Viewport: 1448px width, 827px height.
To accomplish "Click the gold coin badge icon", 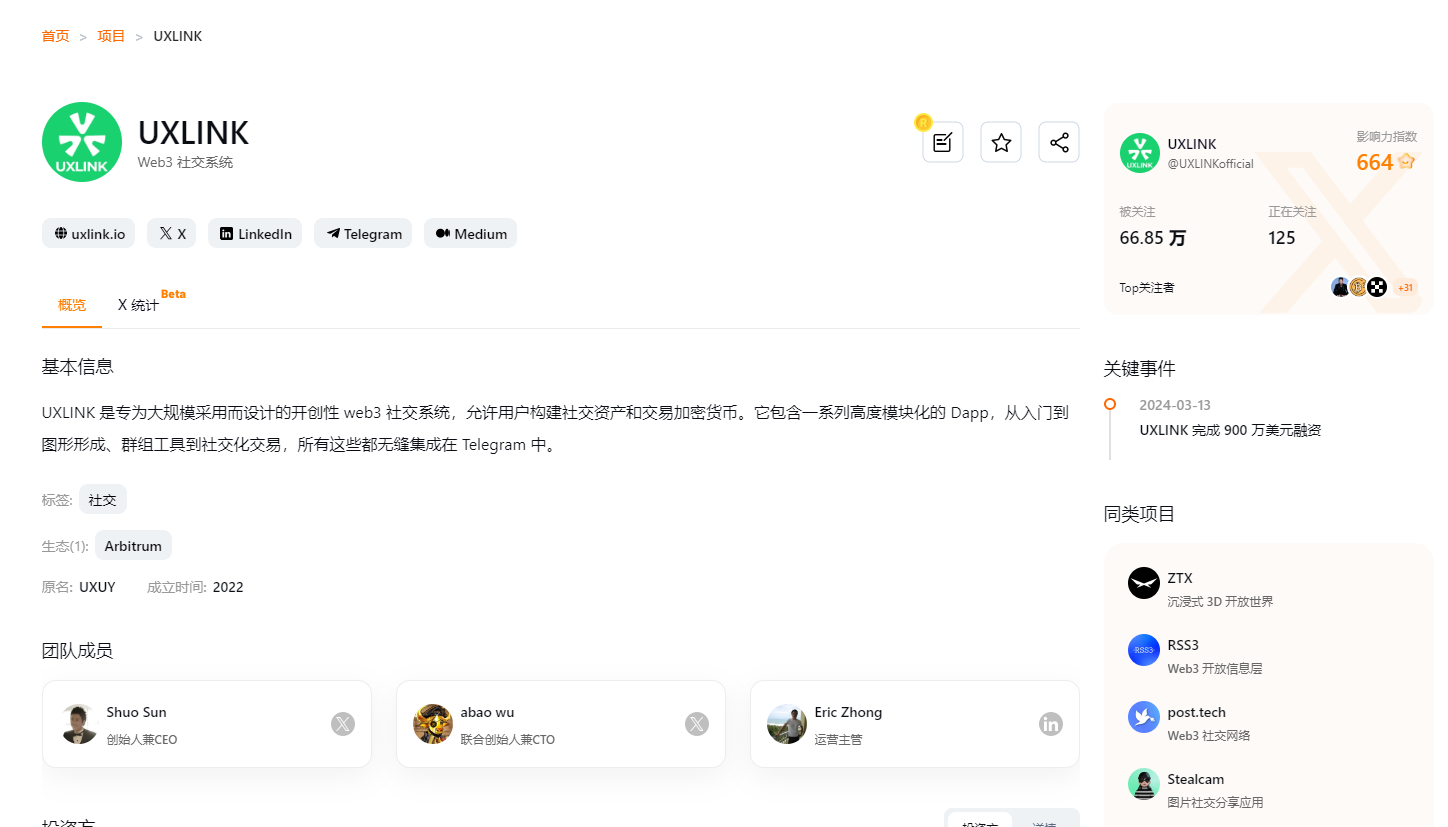I will point(923,122).
